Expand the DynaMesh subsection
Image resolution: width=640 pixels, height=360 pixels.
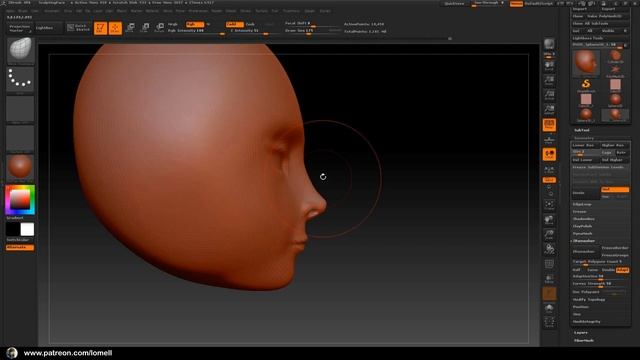point(582,233)
